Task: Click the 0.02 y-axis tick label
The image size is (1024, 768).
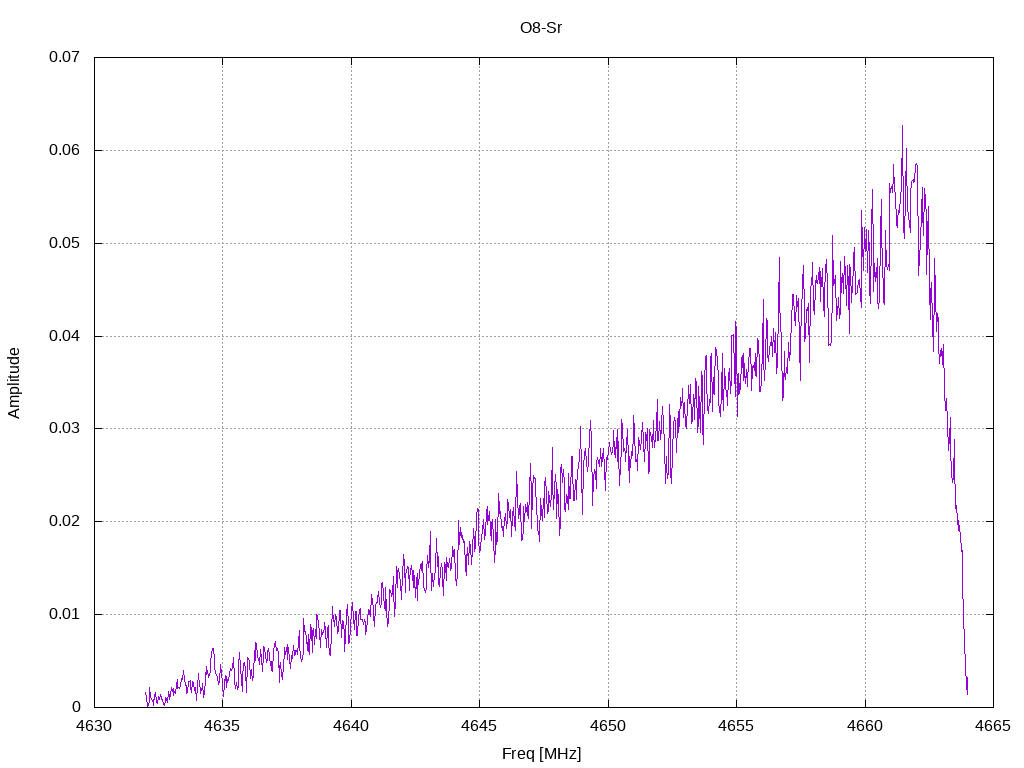Action: 65,521
